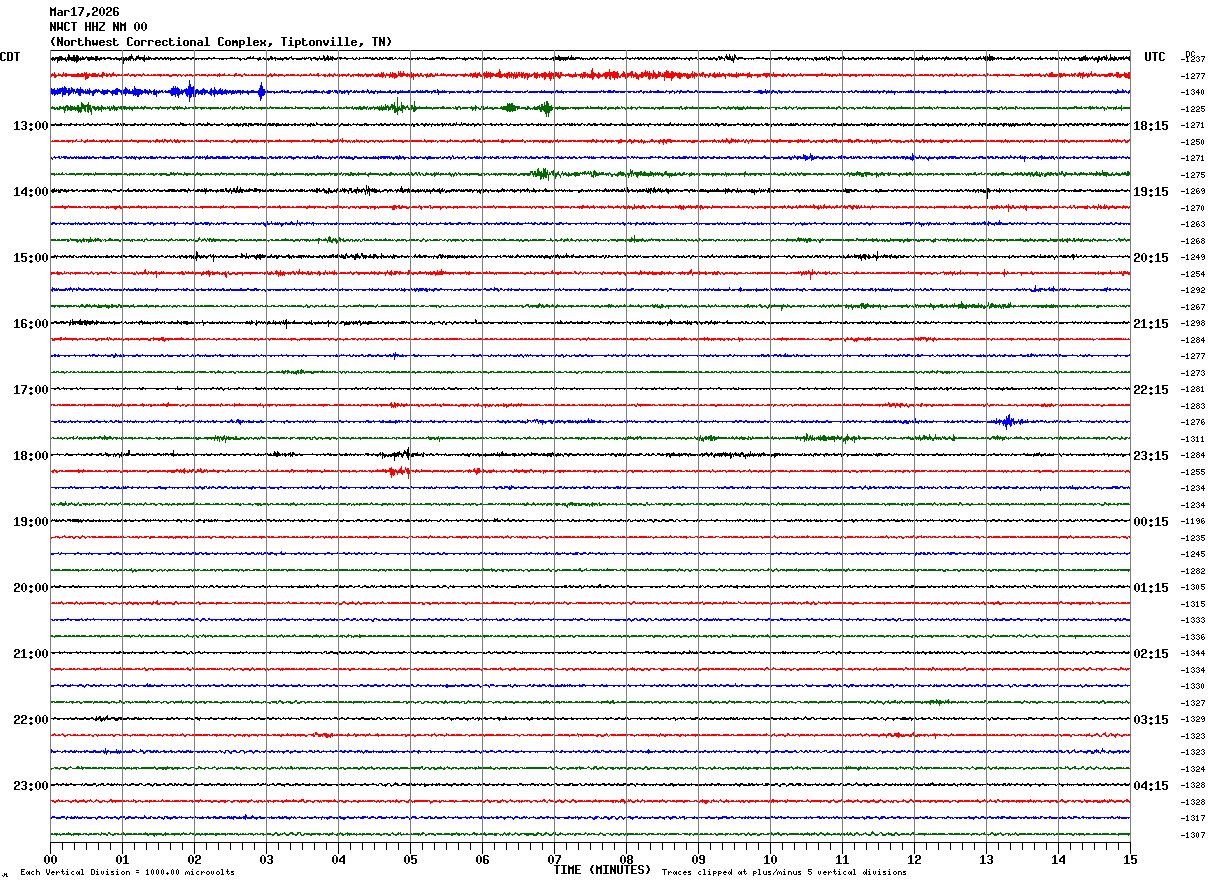Click the 03:15 UTC time label
Image resolution: width=1210 pixels, height=886 pixels.
point(1151,720)
